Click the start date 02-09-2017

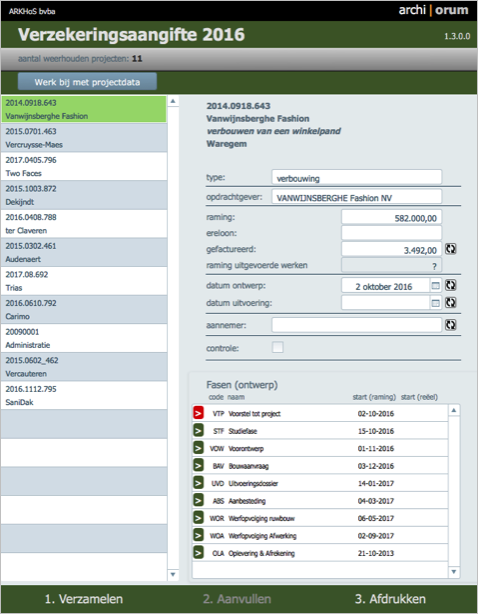click(376, 536)
